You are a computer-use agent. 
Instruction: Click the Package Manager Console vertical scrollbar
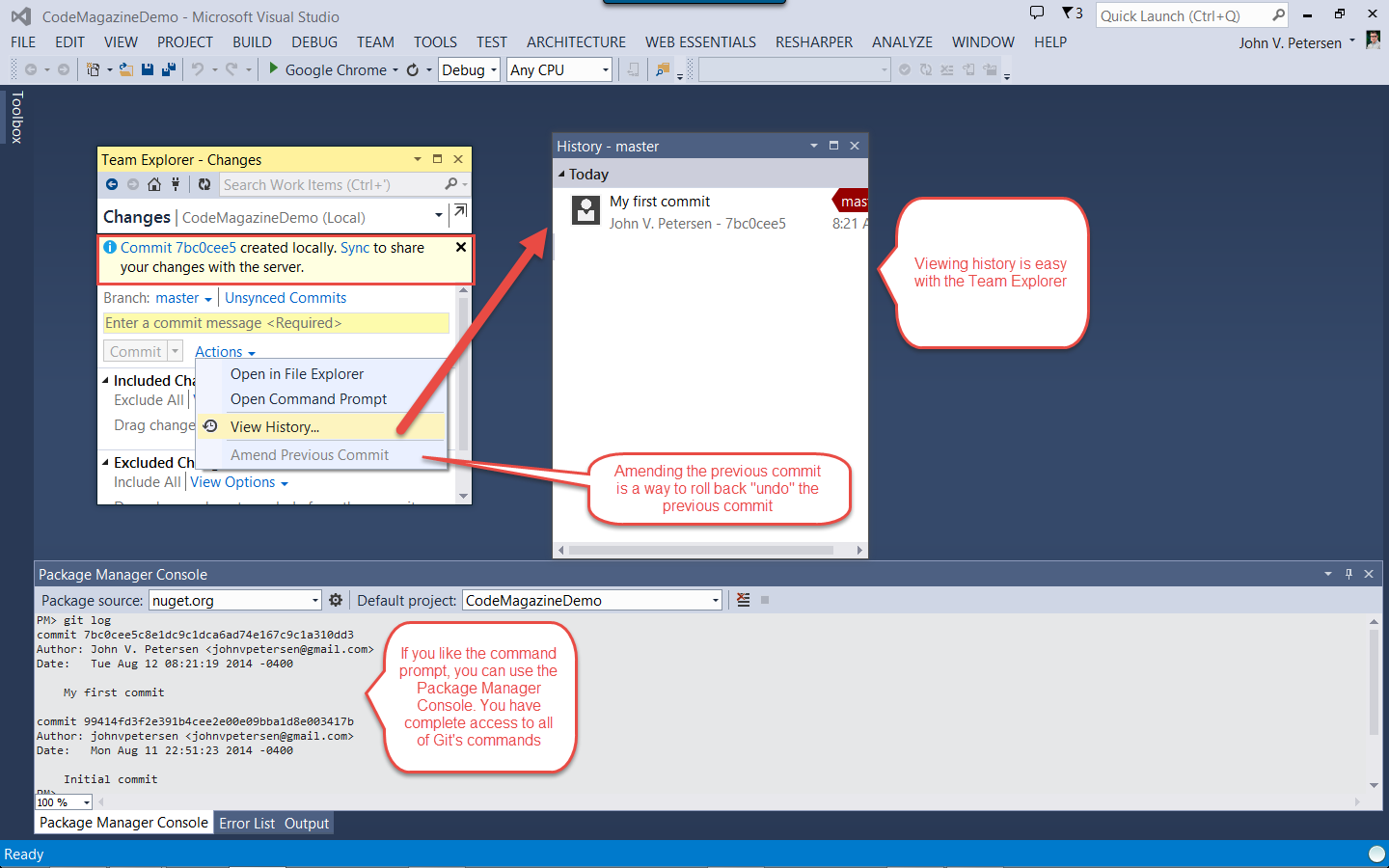coord(1374,703)
